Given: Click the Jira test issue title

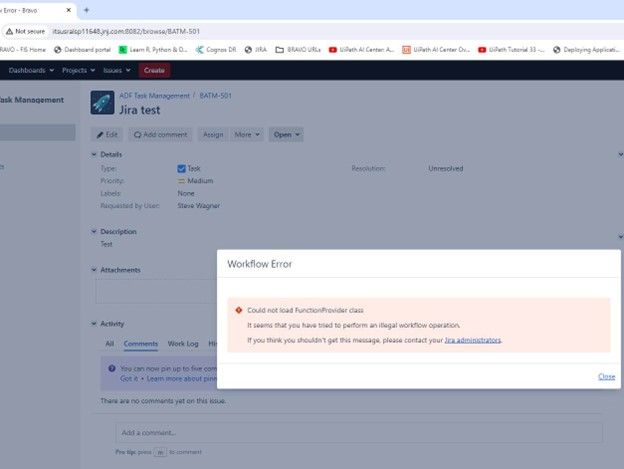Looking at the screenshot, I should (x=140, y=110).
